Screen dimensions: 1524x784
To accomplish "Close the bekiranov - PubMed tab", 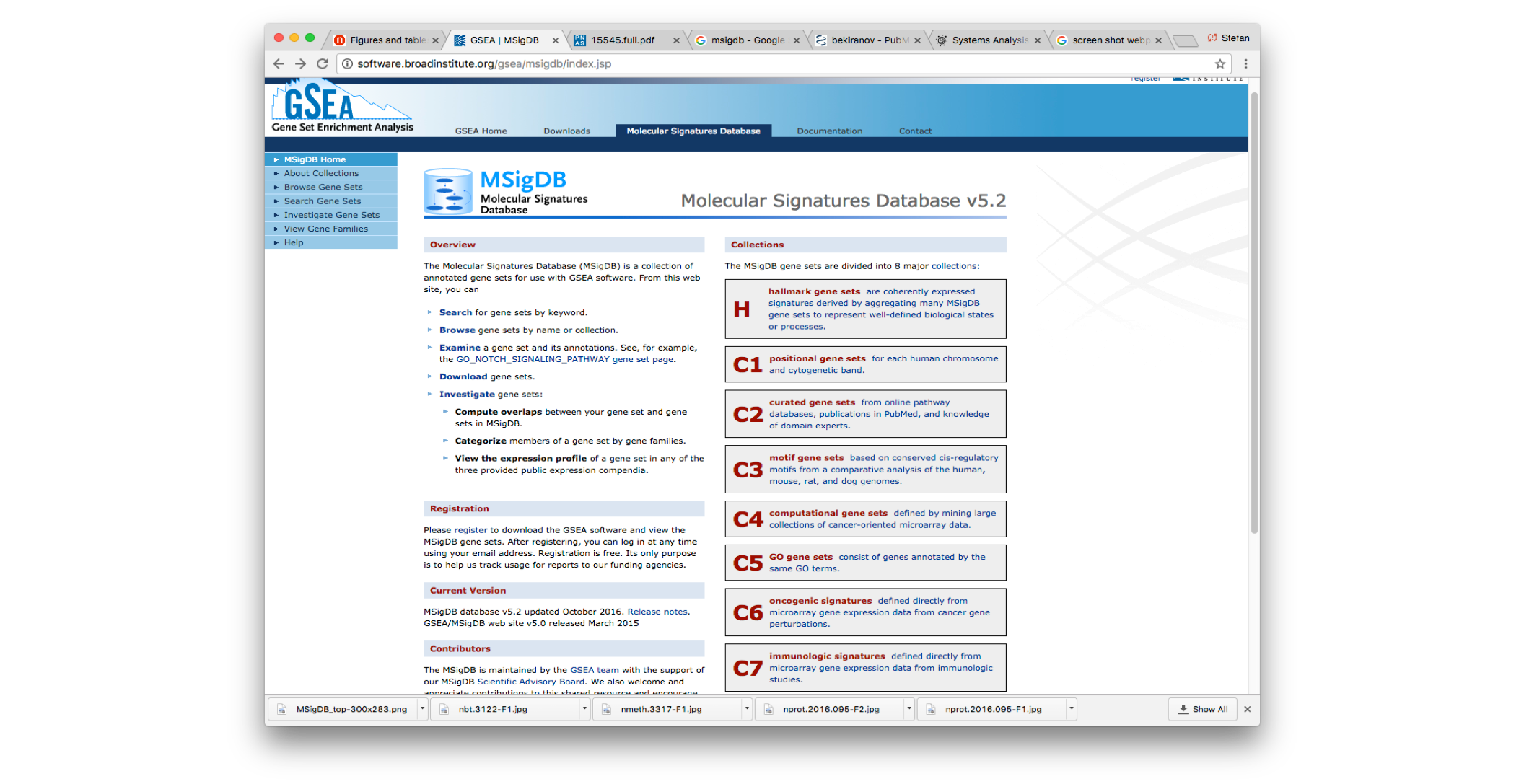I will click(917, 40).
